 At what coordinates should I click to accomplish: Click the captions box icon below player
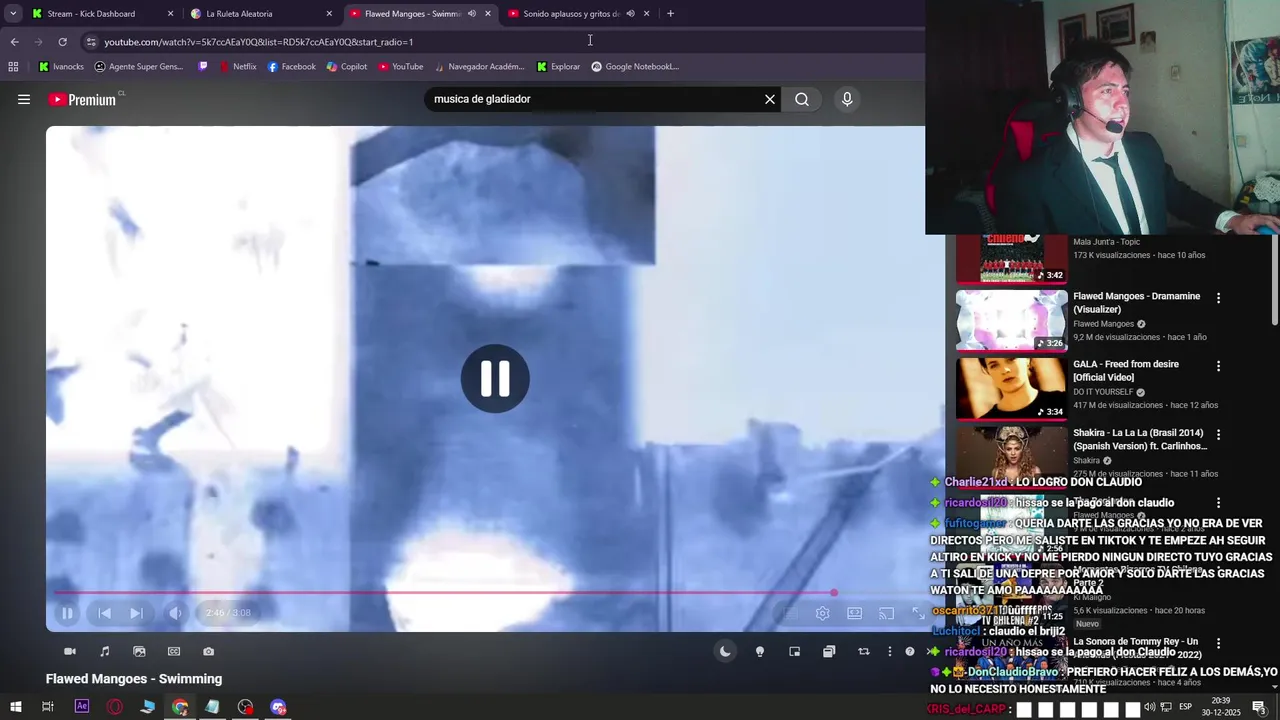(174, 651)
